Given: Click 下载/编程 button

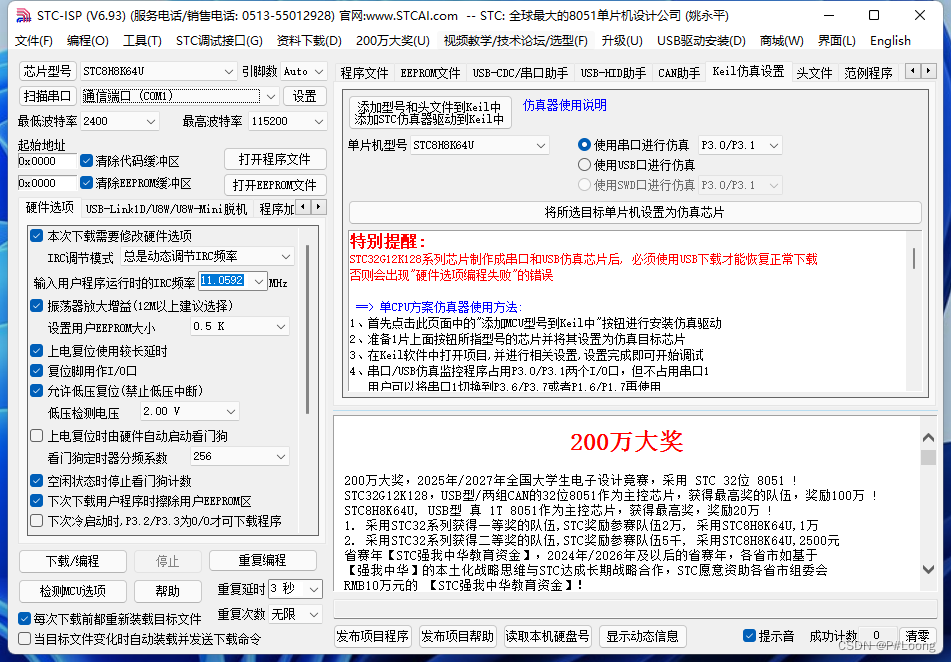Looking at the screenshot, I should (73, 561).
